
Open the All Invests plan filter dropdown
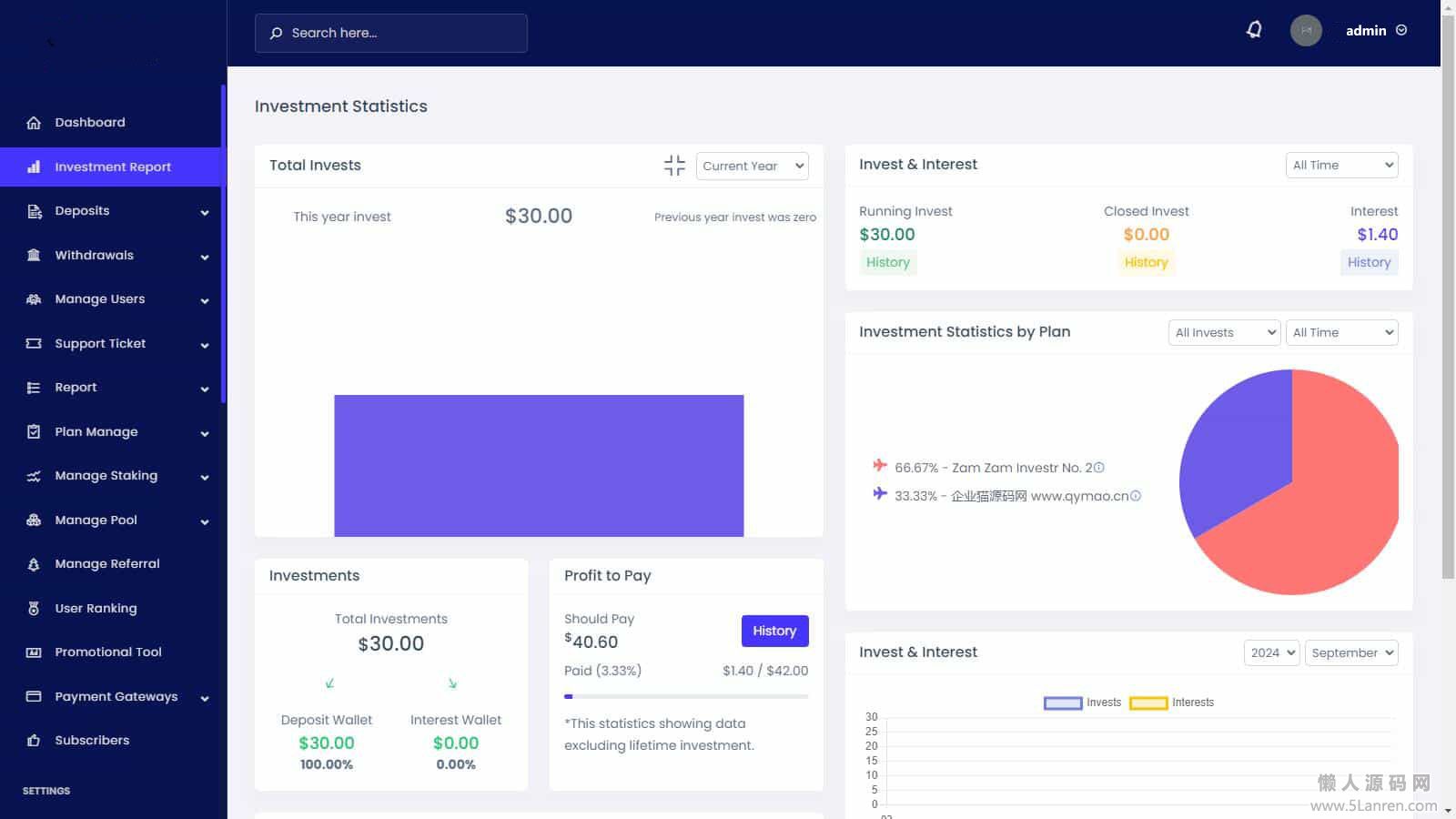click(1224, 332)
